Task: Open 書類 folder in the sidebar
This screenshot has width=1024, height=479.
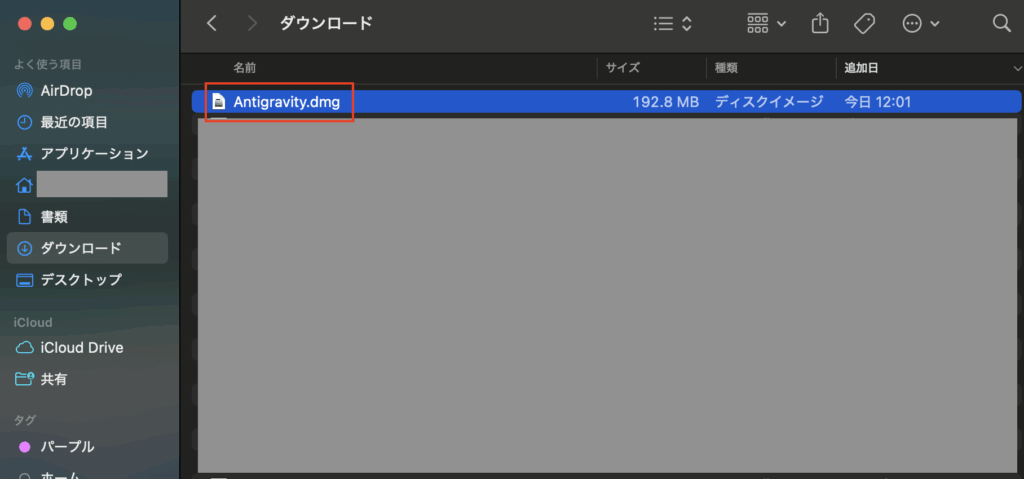Action: (x=54, y=217)
